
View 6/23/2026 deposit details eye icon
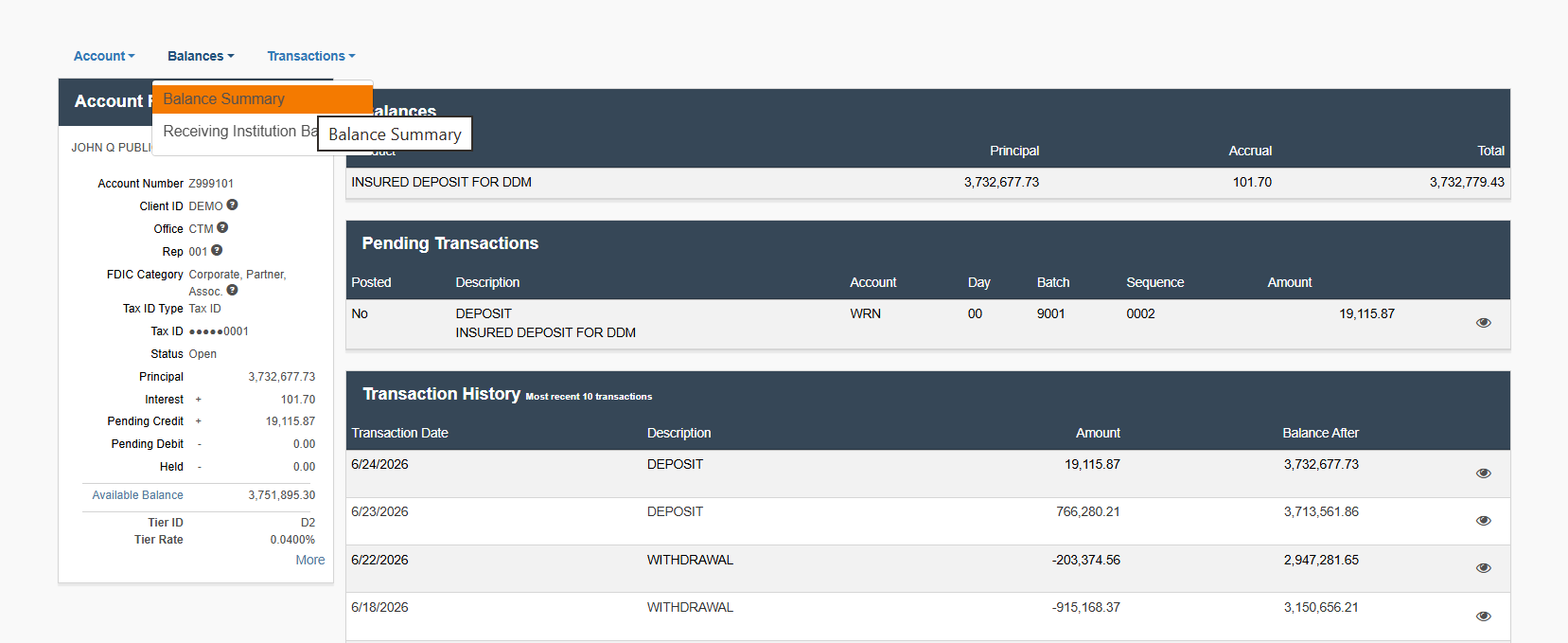[x=1484, y=521]
